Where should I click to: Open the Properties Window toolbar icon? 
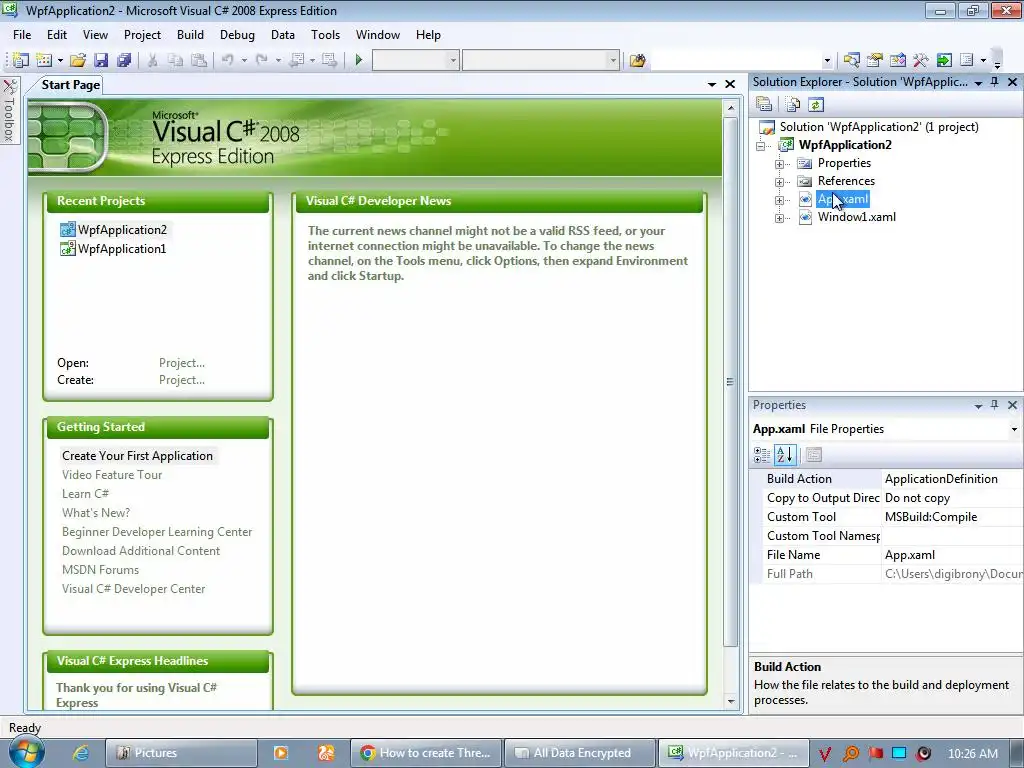click(874, 60)
